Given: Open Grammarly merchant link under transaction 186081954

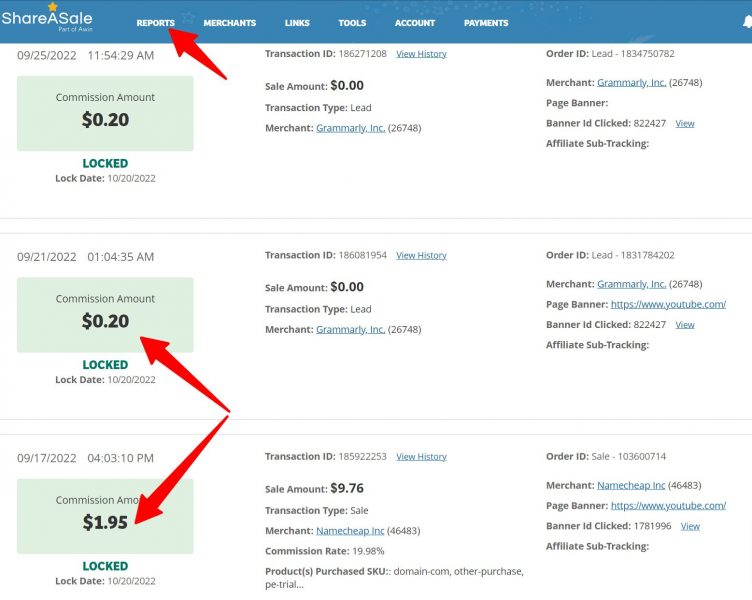Looking at the screenshot, I should point(351,329).
